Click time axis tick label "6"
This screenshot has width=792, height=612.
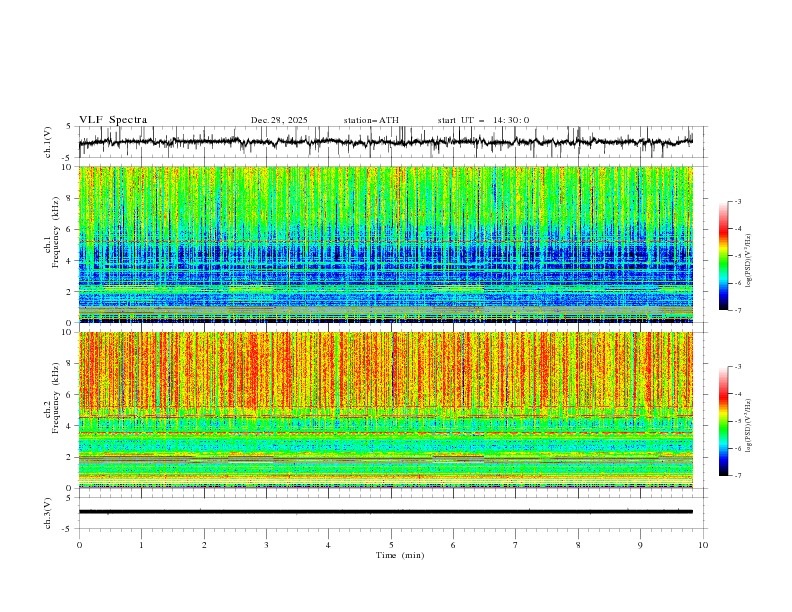tap(453, 545)
